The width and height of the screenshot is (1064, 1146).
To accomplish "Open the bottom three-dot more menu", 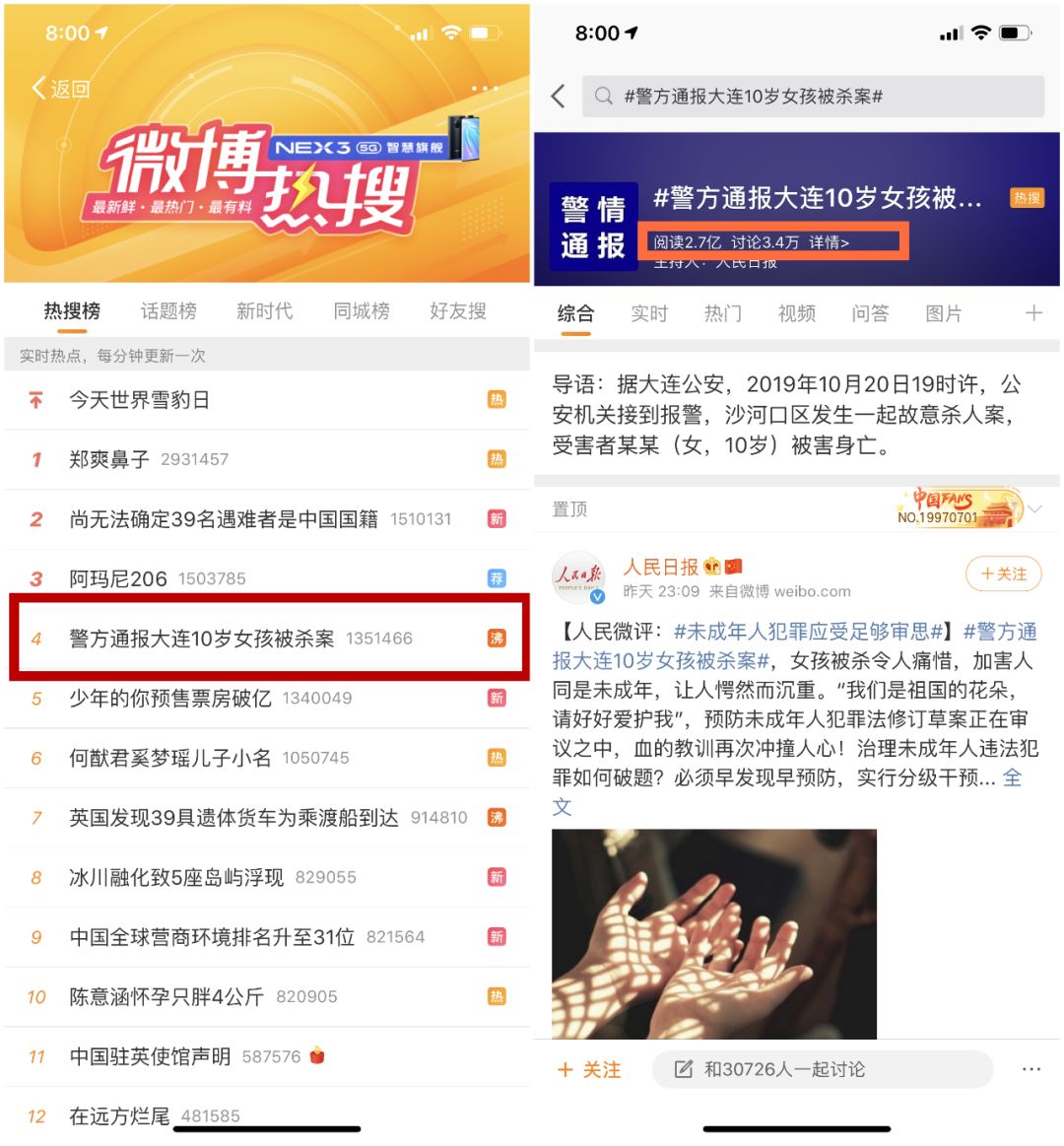I will tap(1031, 1069).
